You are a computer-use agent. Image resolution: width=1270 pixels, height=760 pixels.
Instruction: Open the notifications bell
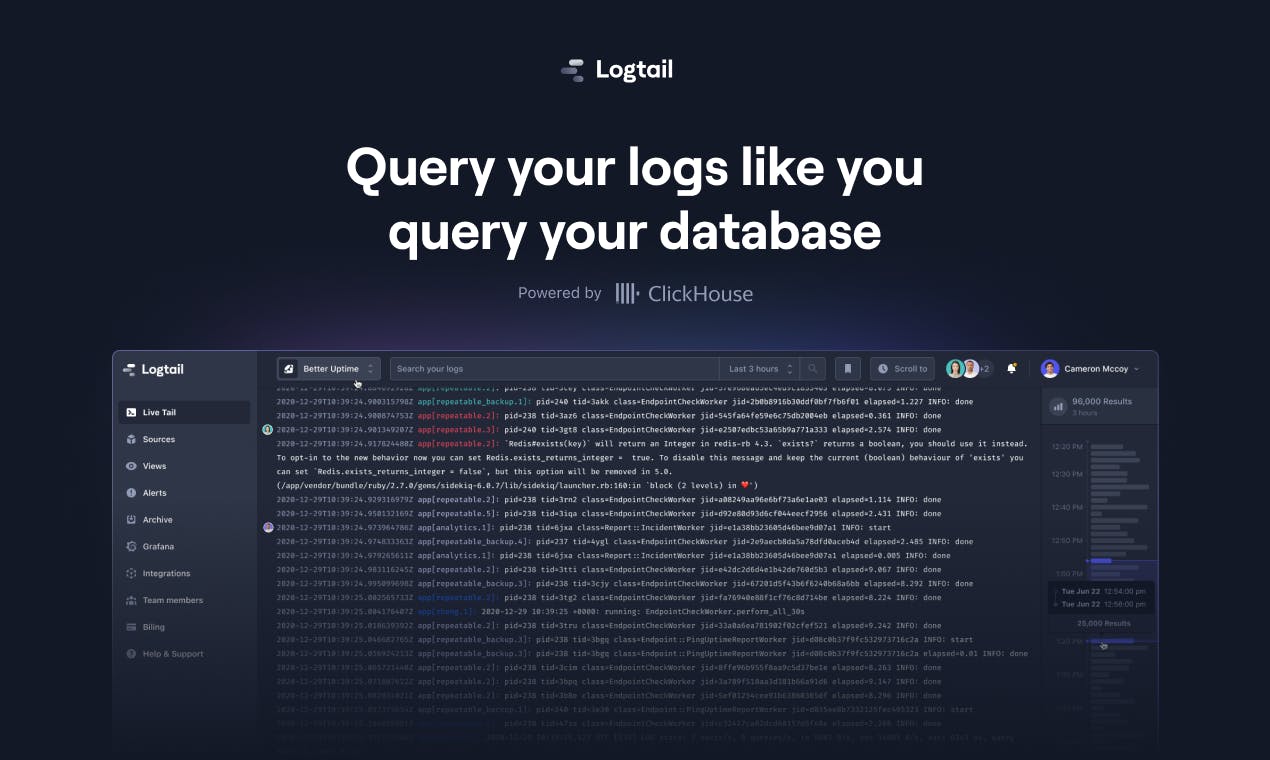[x=1011, y=369]
